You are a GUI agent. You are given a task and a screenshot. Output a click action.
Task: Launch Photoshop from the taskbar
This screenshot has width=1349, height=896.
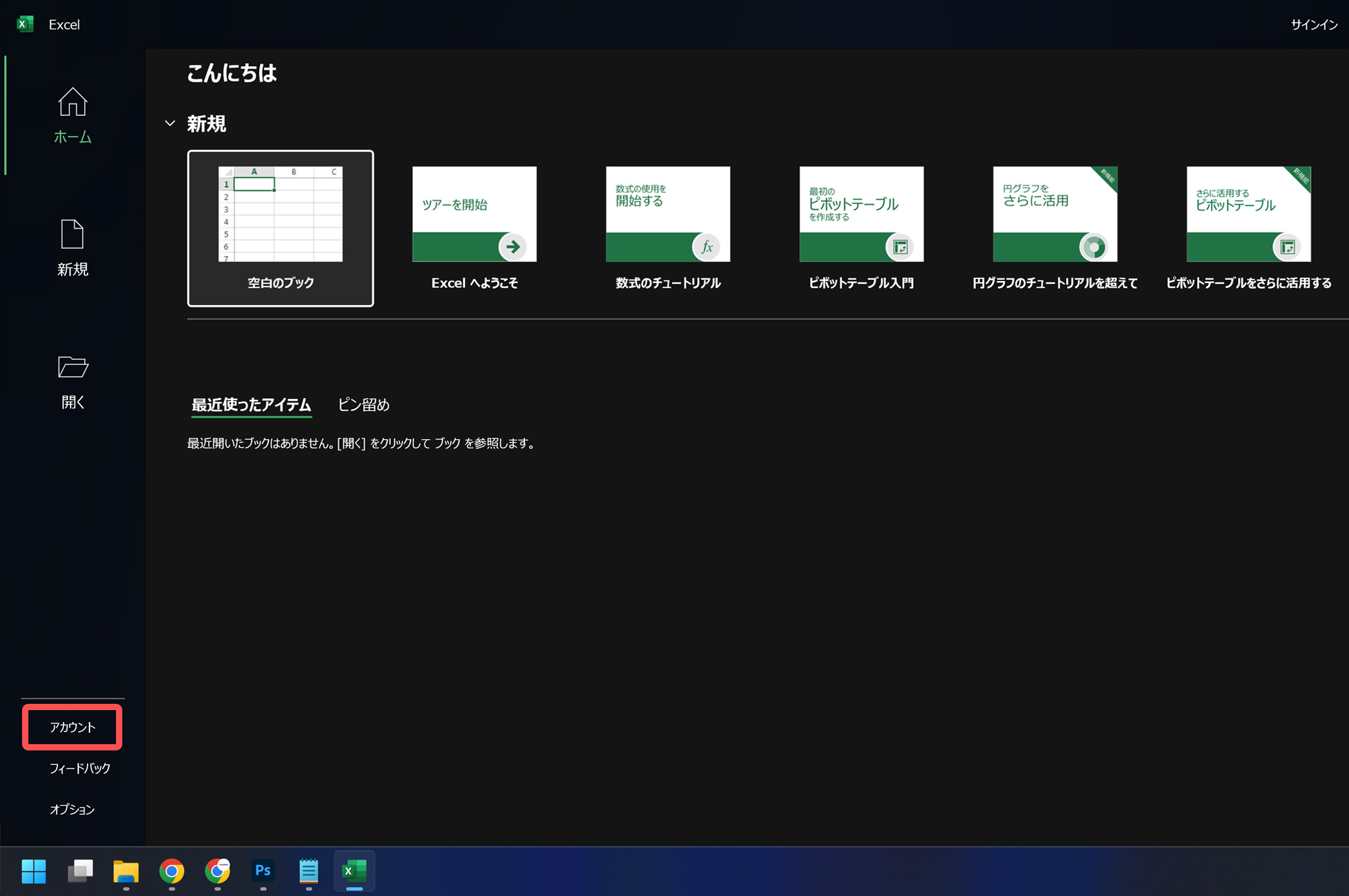tap(263, 871)
